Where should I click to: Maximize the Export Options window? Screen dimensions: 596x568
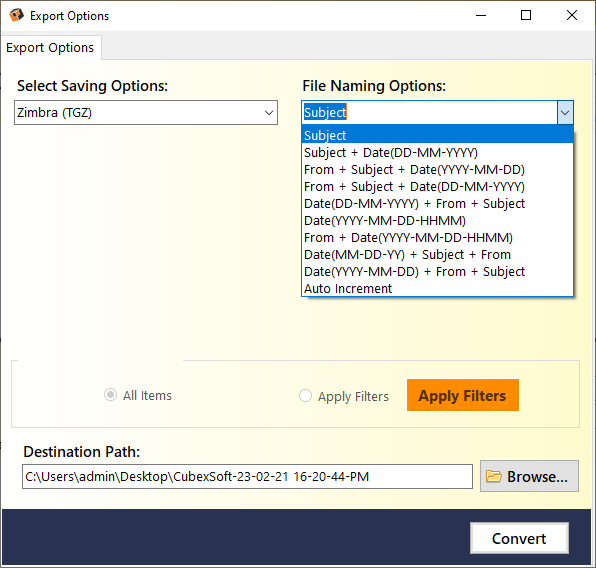[526, 16]
